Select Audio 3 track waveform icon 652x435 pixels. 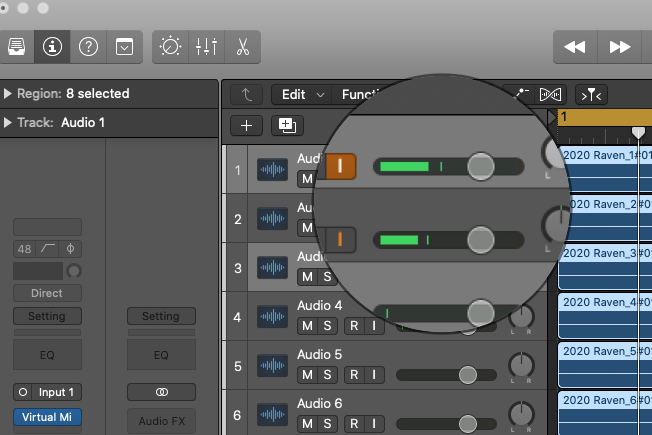pos(272,267)
